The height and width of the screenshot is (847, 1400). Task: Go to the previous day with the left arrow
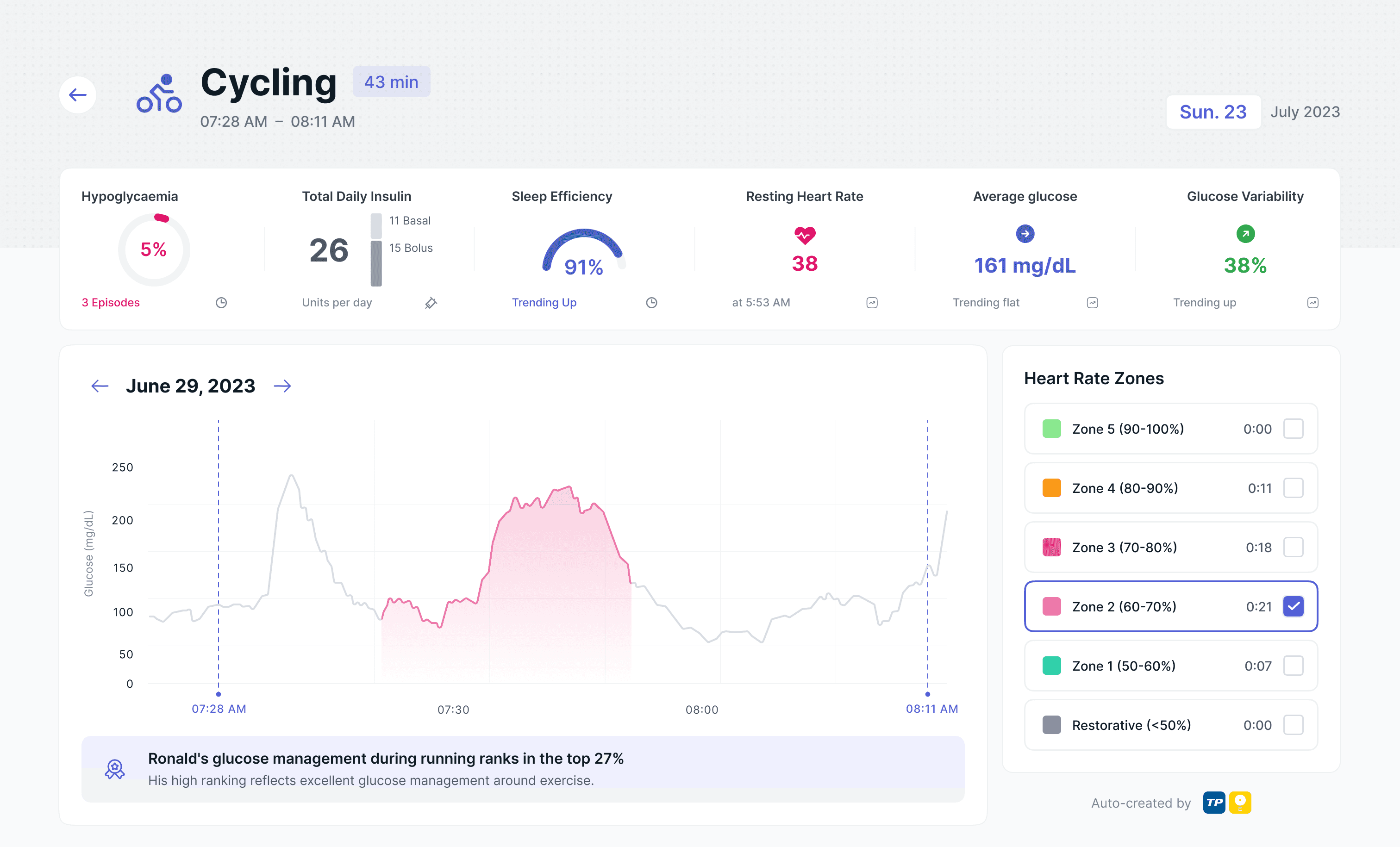pos(100,386)
